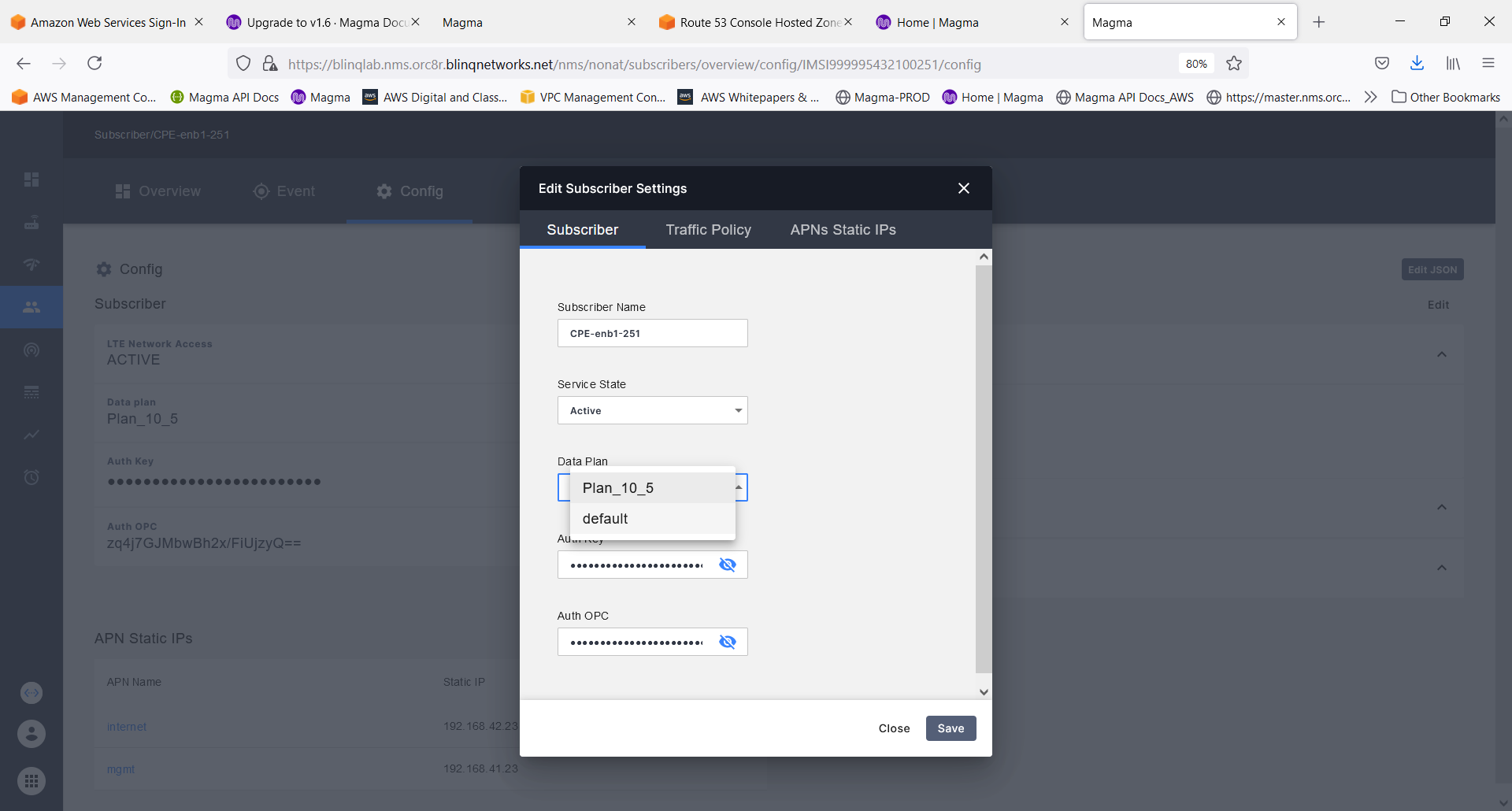Open the Dashboard sidebar icon
This screenshot has width=1512, height=811.
click(31, 180)
